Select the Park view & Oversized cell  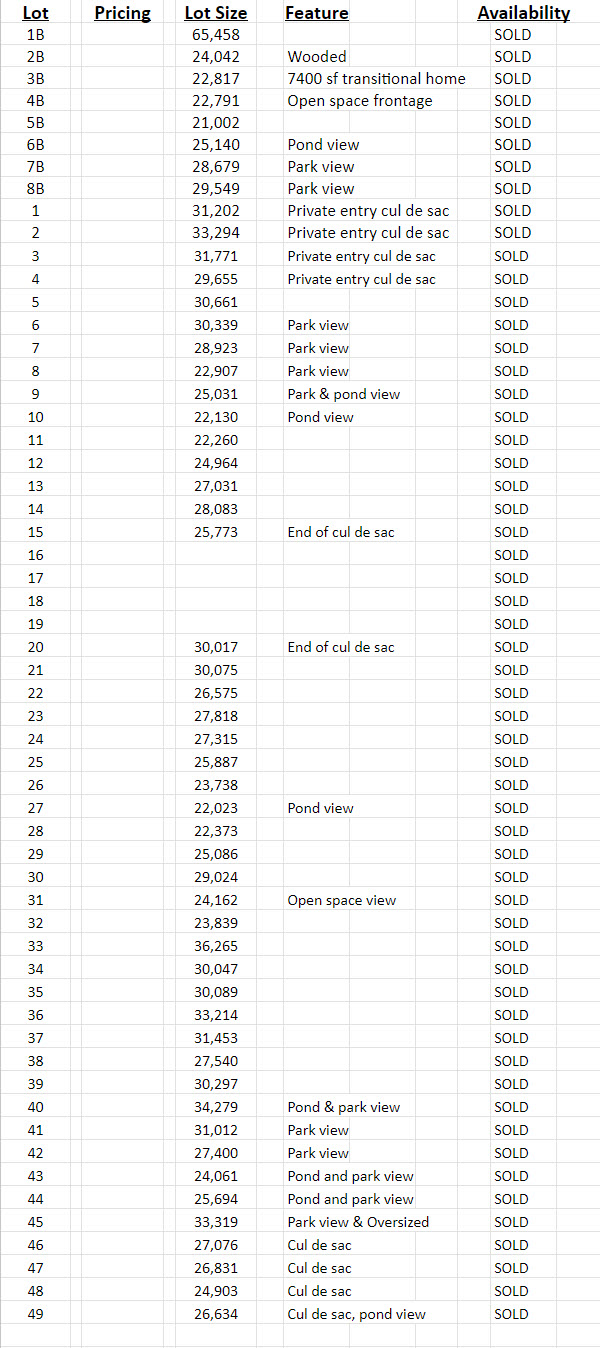click(x=358, y=1222)
